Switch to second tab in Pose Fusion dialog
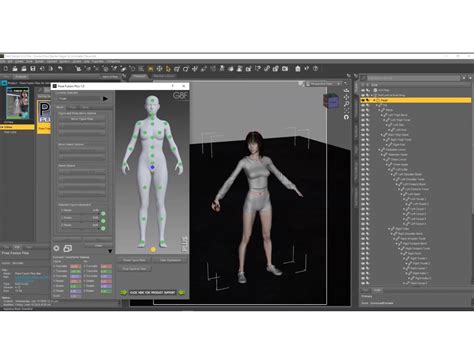The height and width of the screenshot is (364, 474). [x=72, y=107]
